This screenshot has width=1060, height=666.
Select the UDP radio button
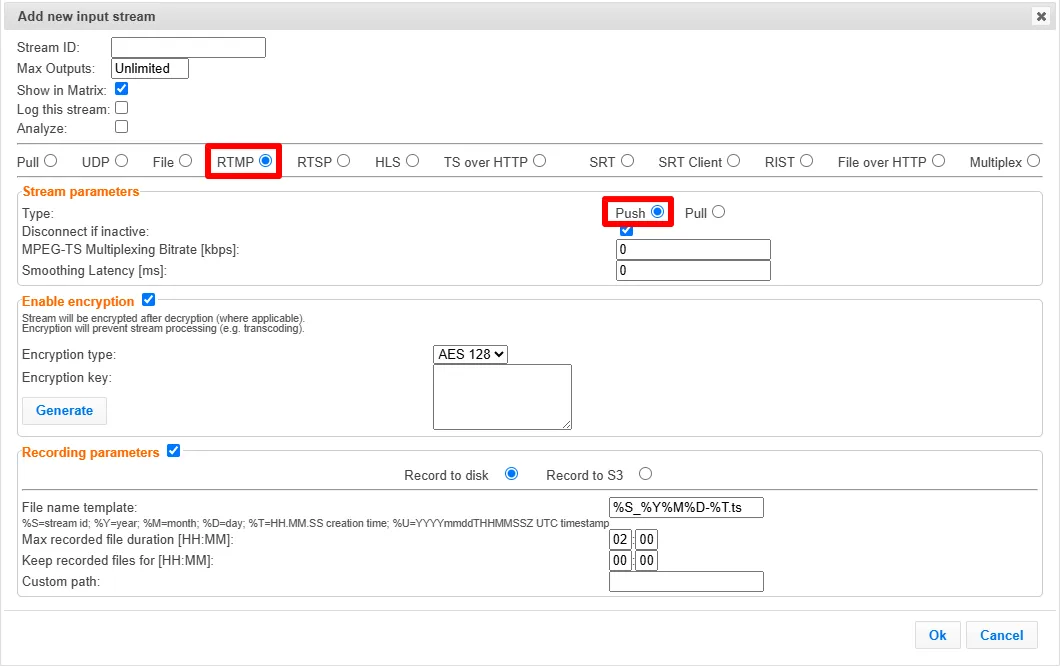[x=122, y=161]
